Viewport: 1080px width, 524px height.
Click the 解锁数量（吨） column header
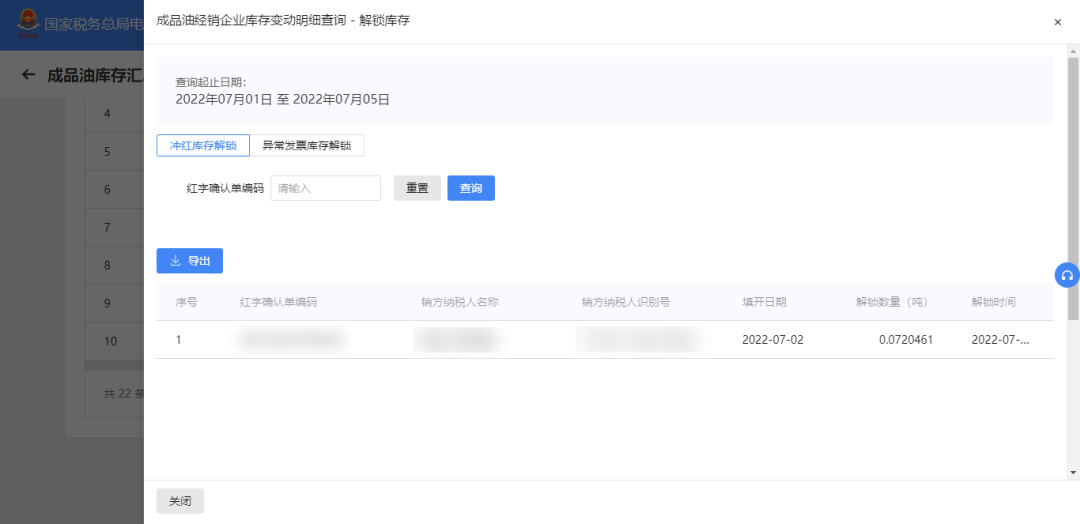(x=893, y=302)
